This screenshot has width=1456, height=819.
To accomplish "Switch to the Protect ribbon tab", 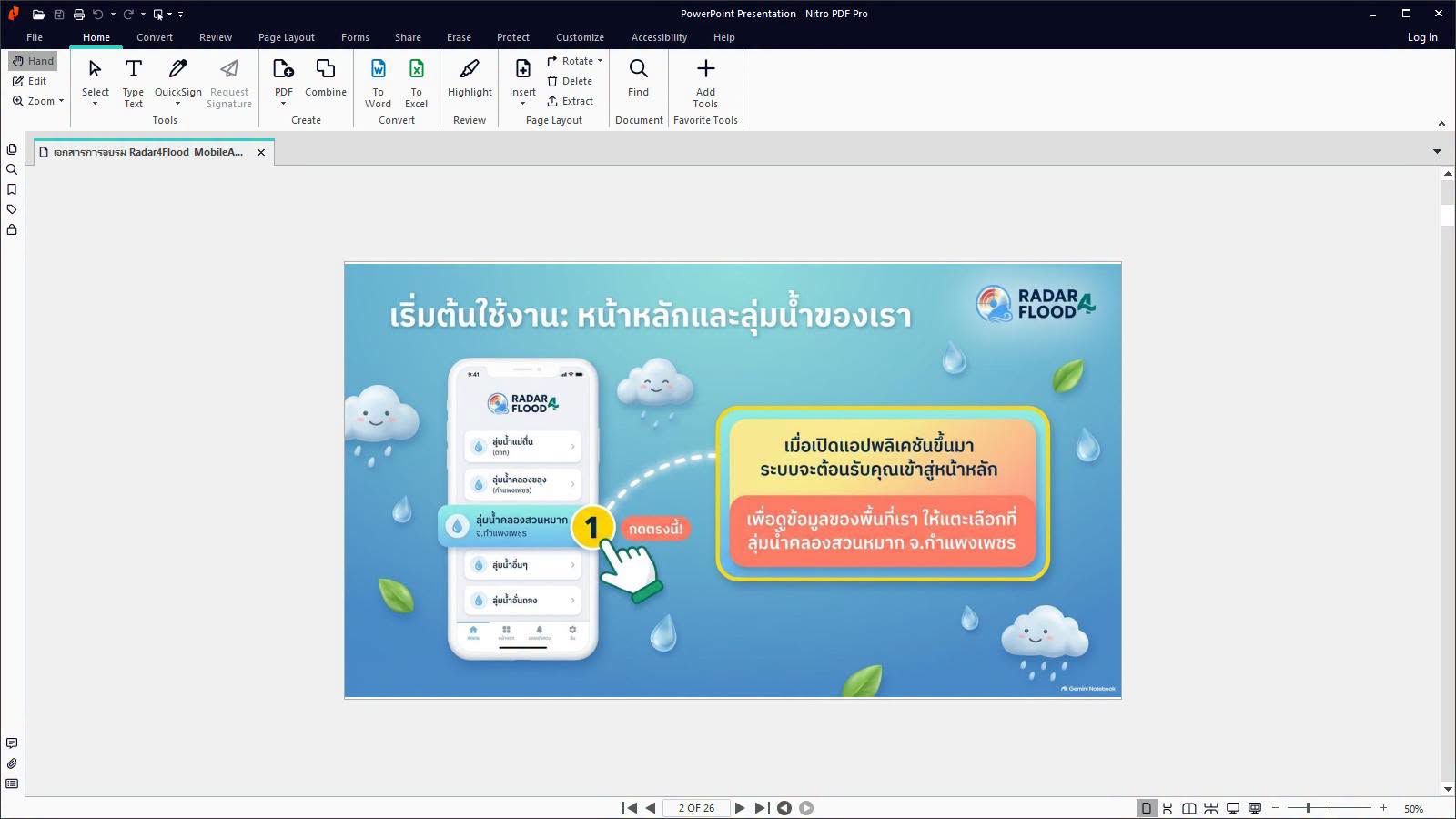I will point(512,37).
